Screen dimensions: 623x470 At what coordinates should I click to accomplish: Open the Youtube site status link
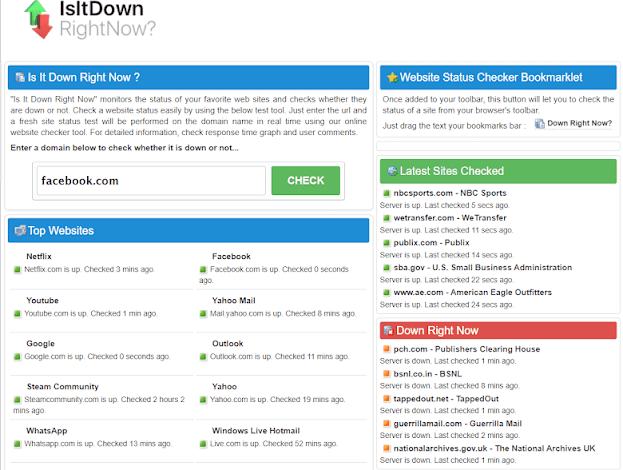(x=43, y=301)
